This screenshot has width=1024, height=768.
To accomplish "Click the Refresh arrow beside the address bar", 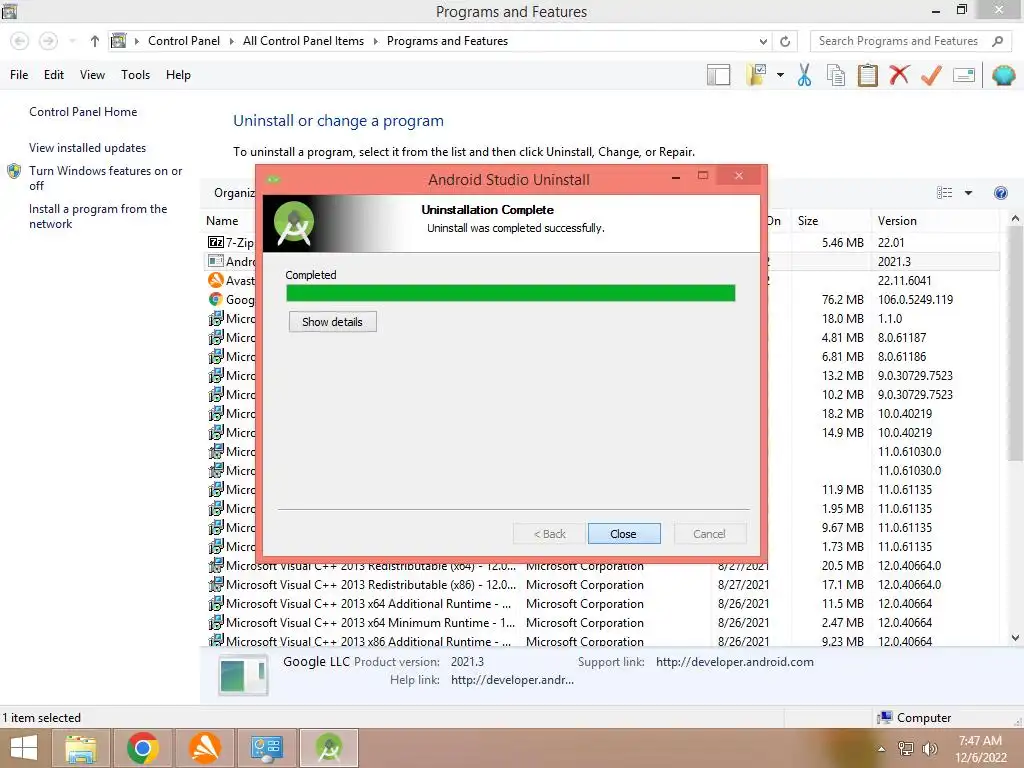I will tap(785, 41).
